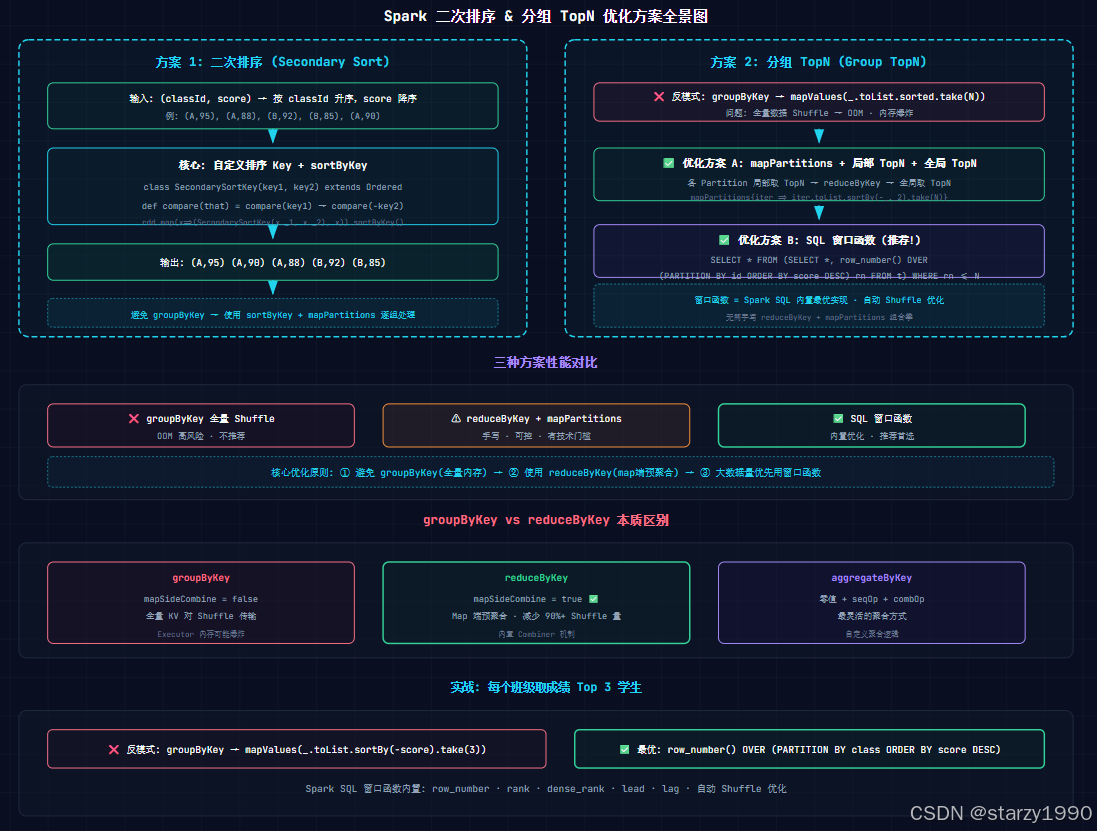The height and width of the screenshot is (831, 1097).
Task: Click the line 内置 Combiner 机制
Action: pyautogui.click(x=536, y=634)
